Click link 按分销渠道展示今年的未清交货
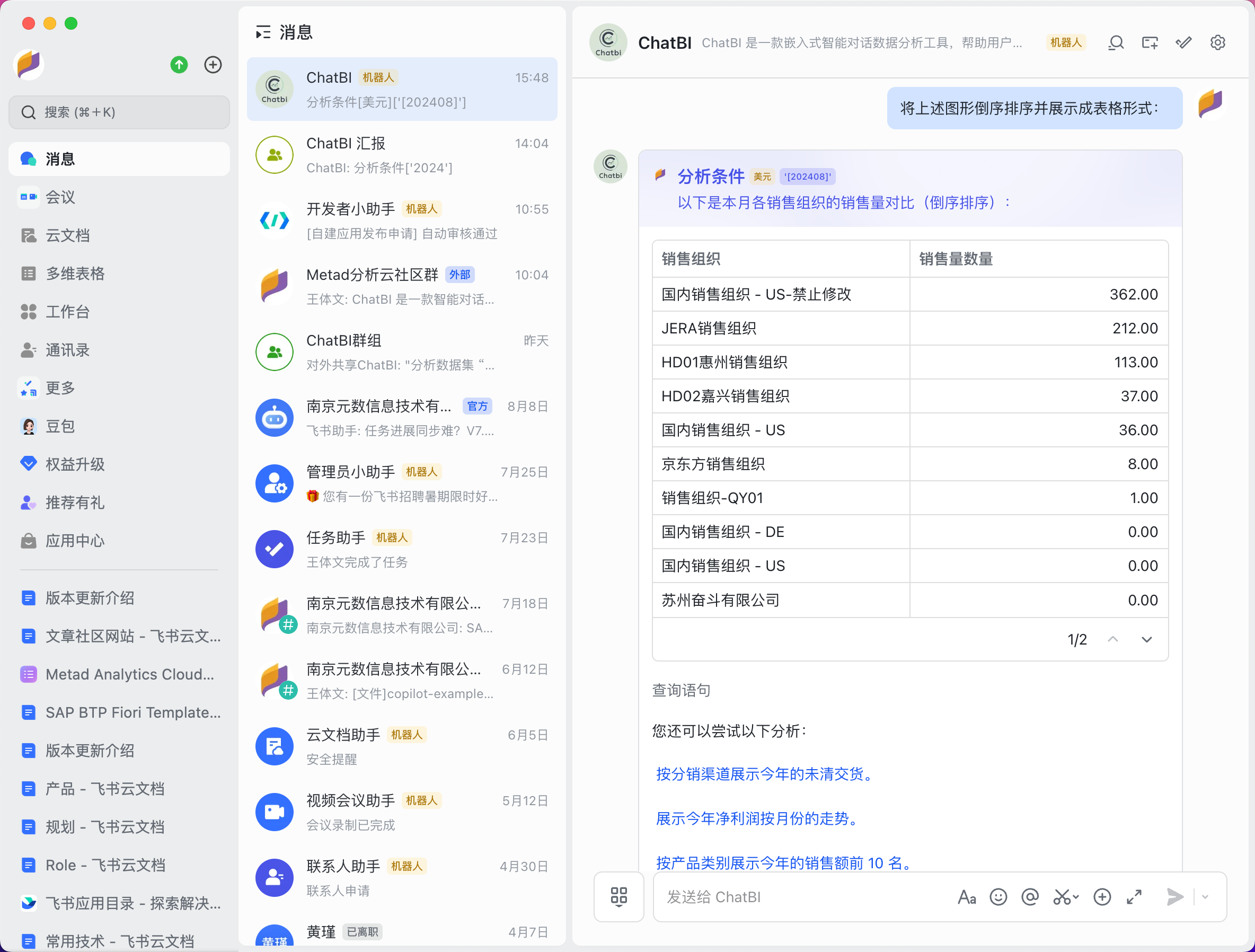This screenshot has height=952, width=1255. pyautogui.click(x=766, y=774)
